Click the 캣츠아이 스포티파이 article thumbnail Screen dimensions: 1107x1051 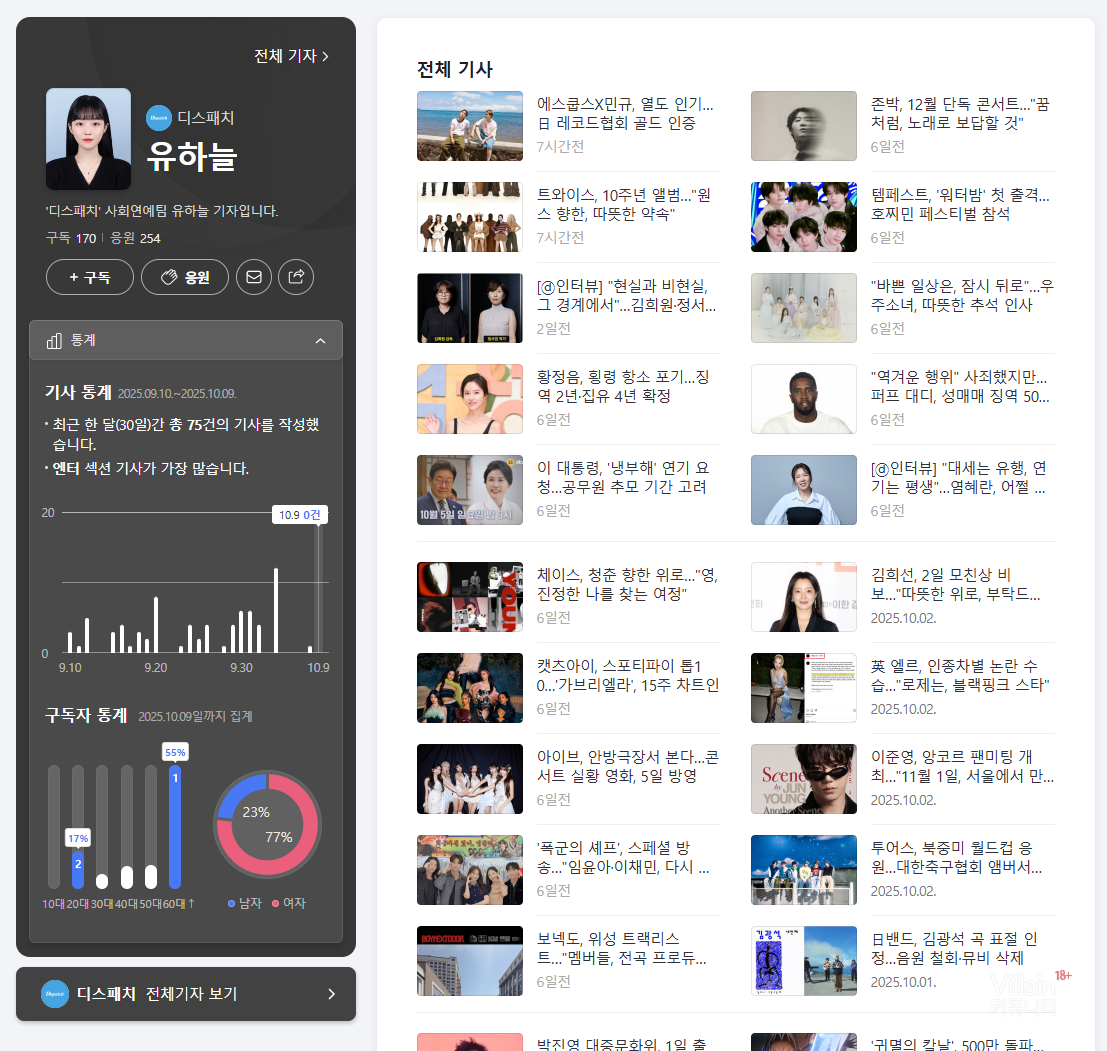tap(469, 688)
